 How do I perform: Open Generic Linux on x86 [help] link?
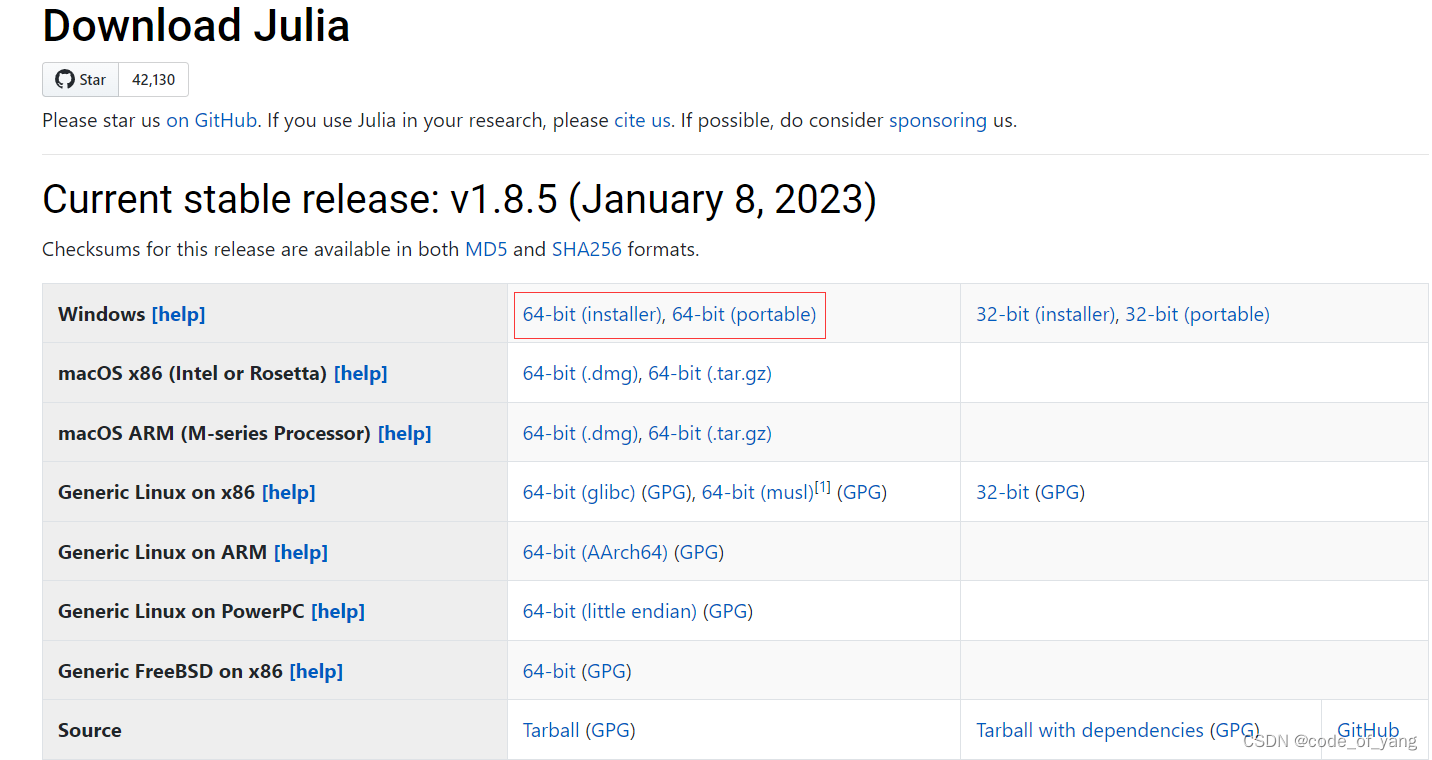289,492
